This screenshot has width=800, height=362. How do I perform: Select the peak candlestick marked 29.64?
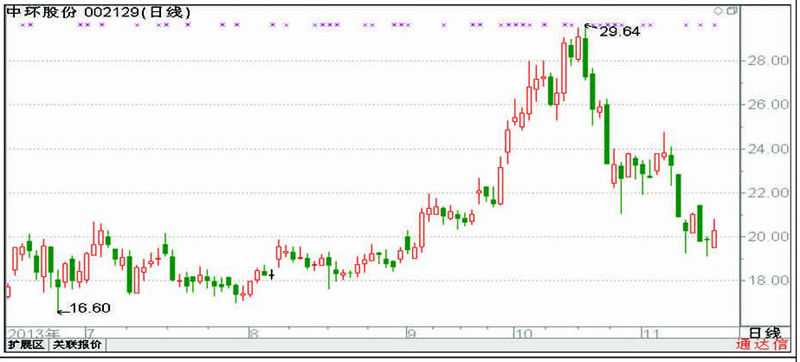pos(585,53)
